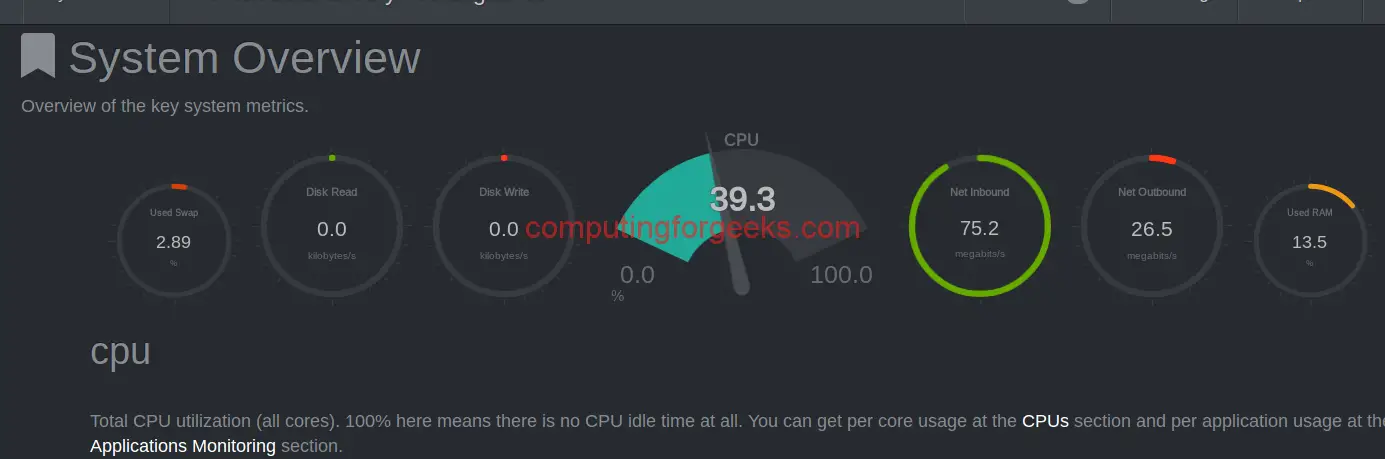Viewport: 1385px width, 459px height.
Task: Follow the Applications Monitoring link
Action: [x=183, y=446]
